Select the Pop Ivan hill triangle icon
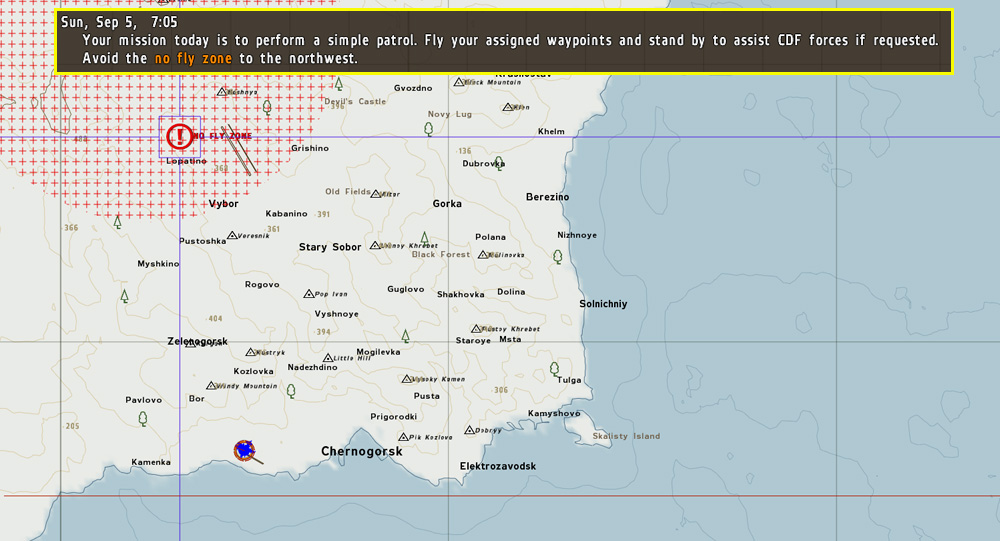 click(x=309, y=293)
